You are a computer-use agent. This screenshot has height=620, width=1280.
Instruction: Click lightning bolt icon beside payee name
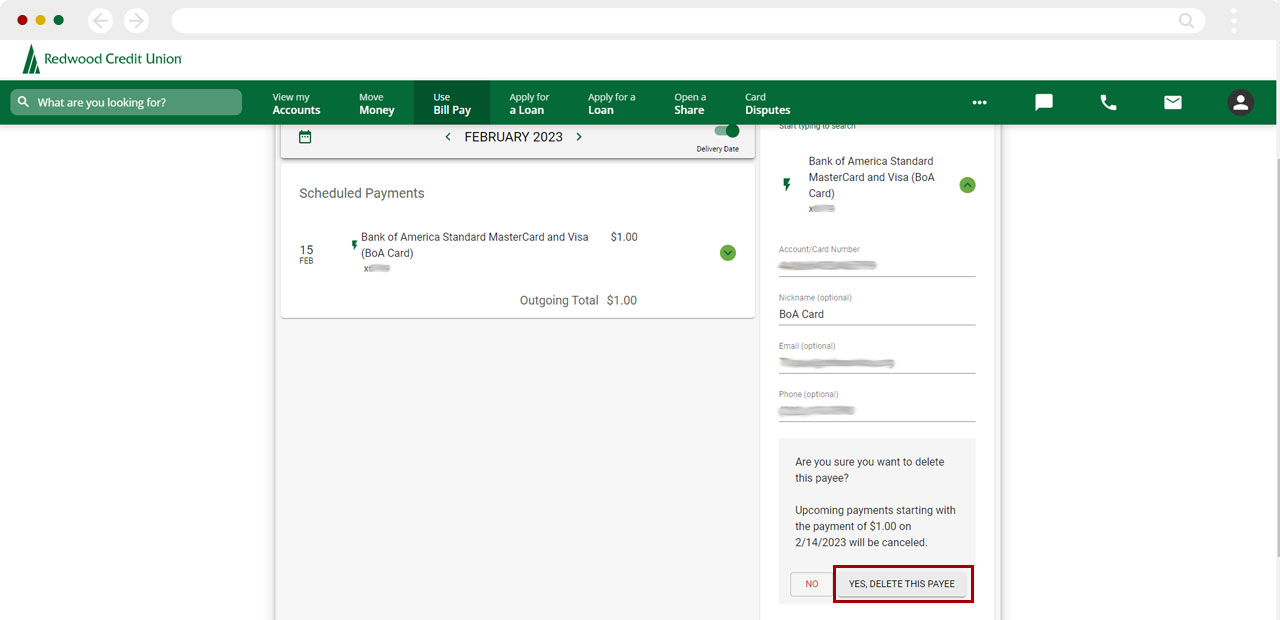(786, 185)
